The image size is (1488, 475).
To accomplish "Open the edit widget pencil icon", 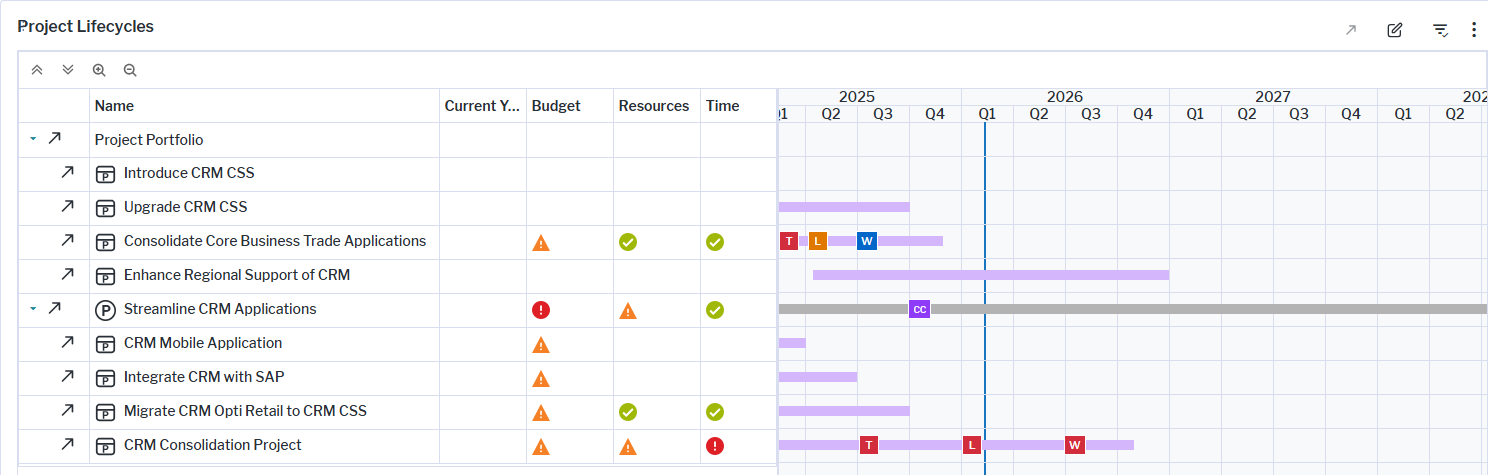I will tap(1394, 30).
